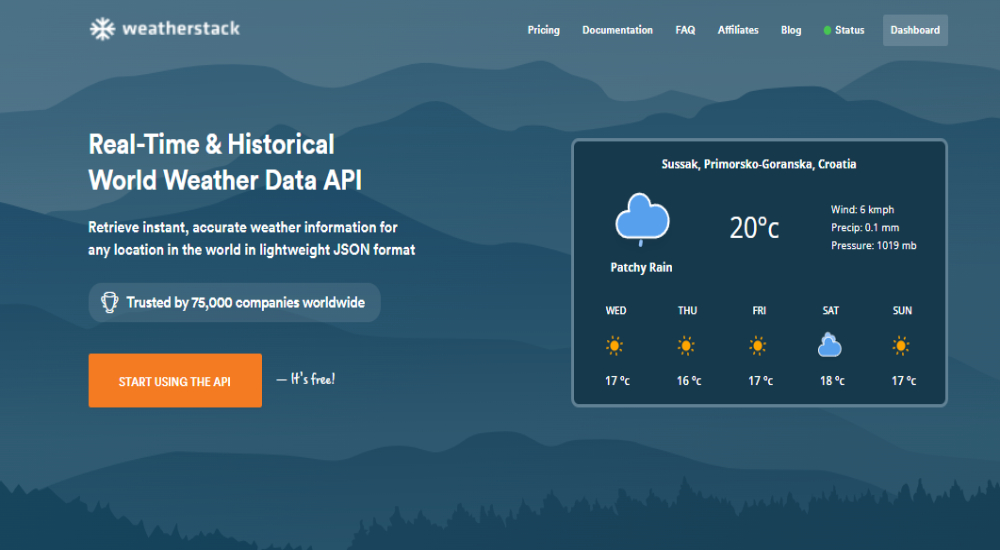Screen dimensions: 1000x550
Task: Click the WED sun forecast icon
Action: click(614, 346)
